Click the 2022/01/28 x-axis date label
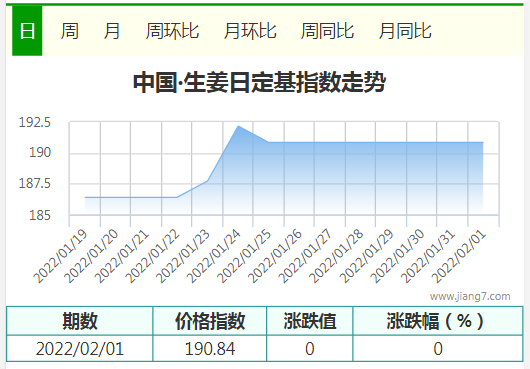 337,256
